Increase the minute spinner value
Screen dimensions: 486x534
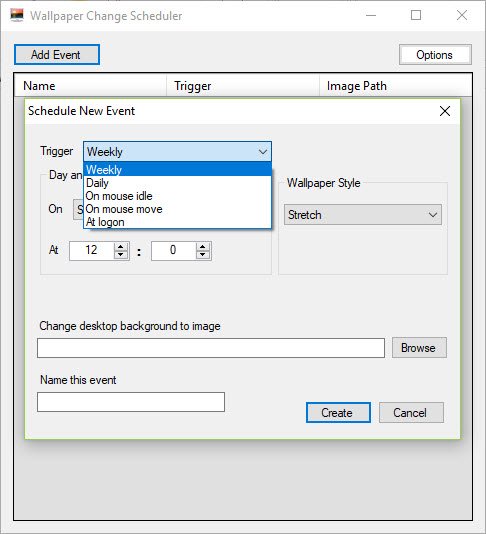(x=203, y=246)
